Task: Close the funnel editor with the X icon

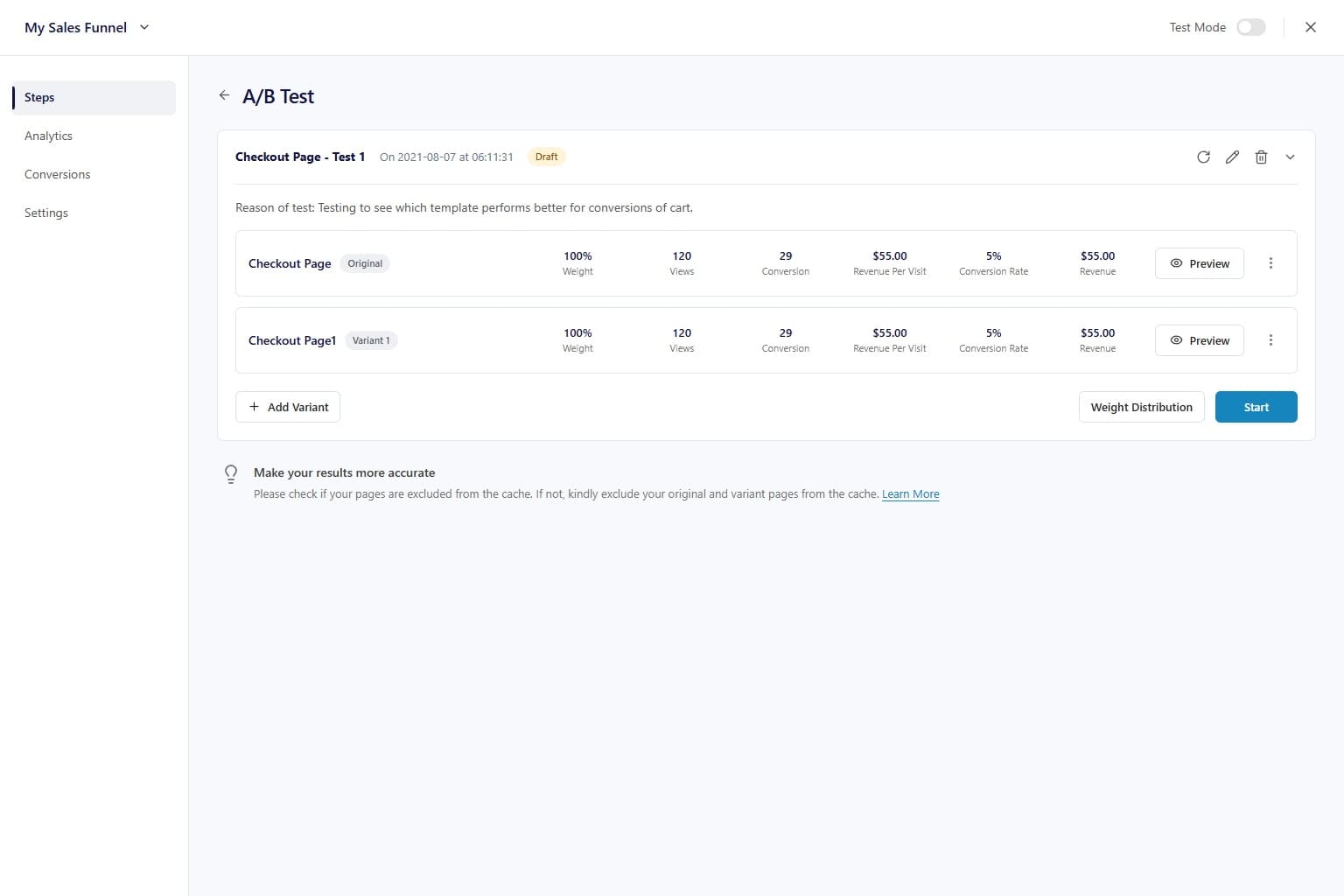Action: [1310, 27]
